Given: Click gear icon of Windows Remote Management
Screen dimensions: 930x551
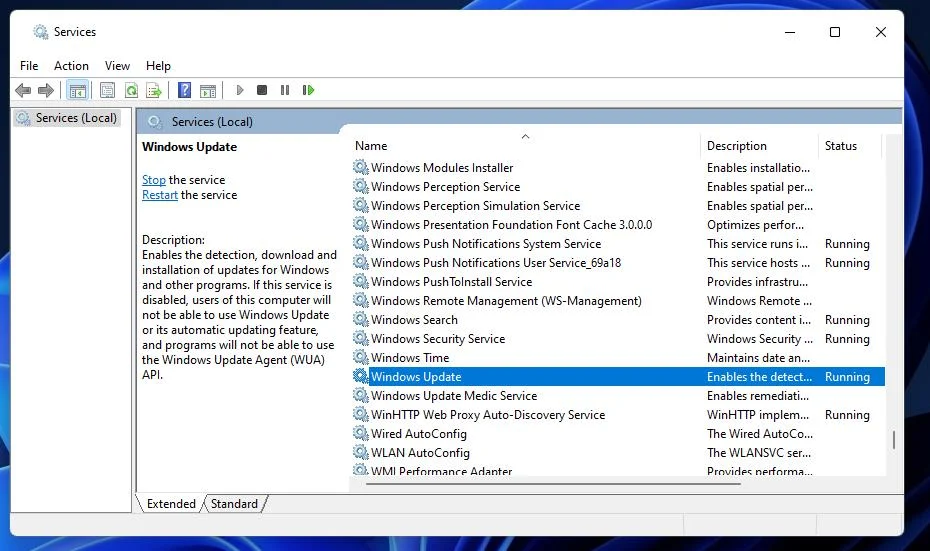Looking at the screenshot, I should [361, 300].
